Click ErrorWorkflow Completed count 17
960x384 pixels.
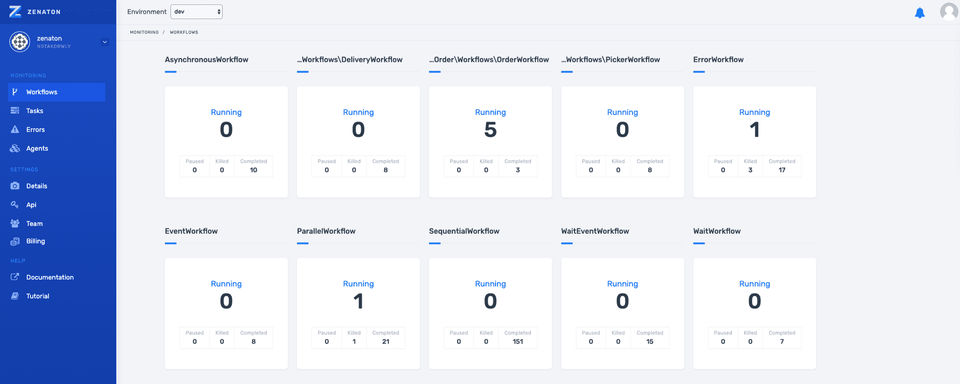point(782,170)
